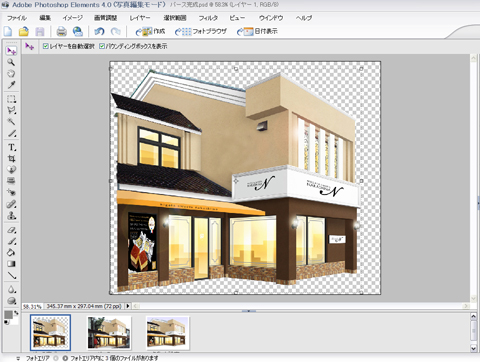Select the Paint Bucket tool
Image resolution: width=480 pixels, height=362 pixels.
tap(11, 252)
